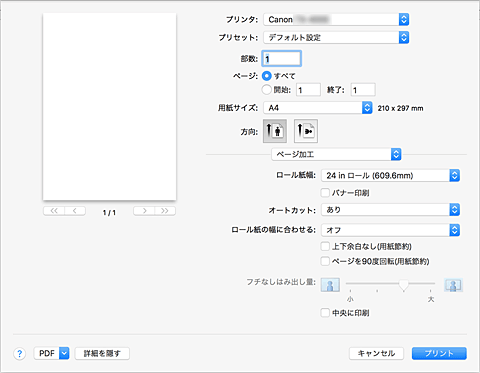Select 開始 page range radio button
Screen dimensions: 480x373
pos(267,90)
